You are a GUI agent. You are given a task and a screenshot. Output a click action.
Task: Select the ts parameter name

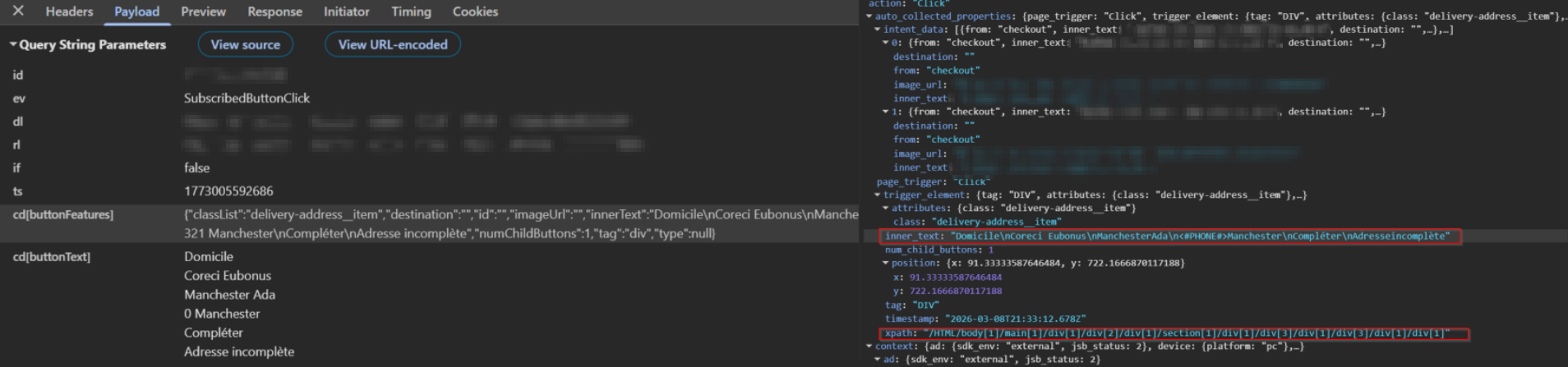tap(17, 190)
